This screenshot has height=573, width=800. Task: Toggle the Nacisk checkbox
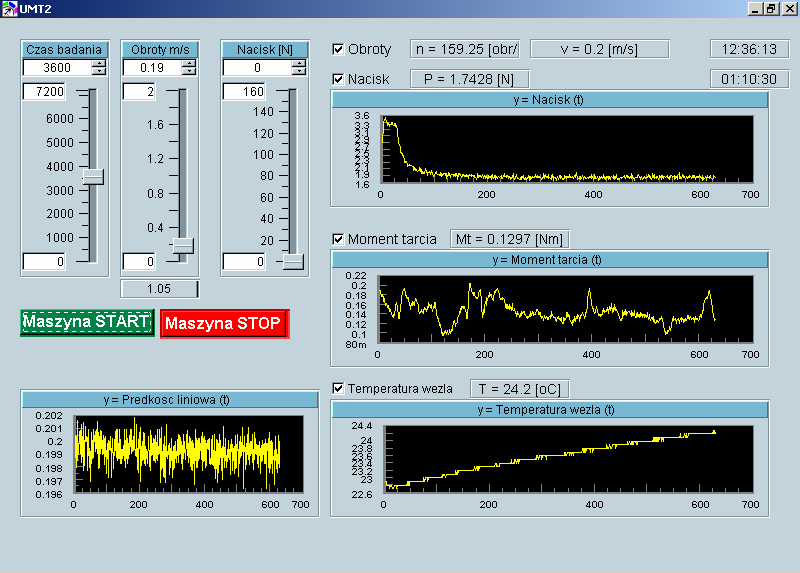[x=338, y=79]
